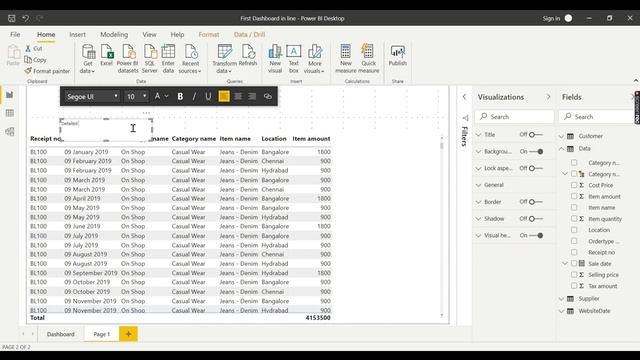Publish the report

[398, 55]
